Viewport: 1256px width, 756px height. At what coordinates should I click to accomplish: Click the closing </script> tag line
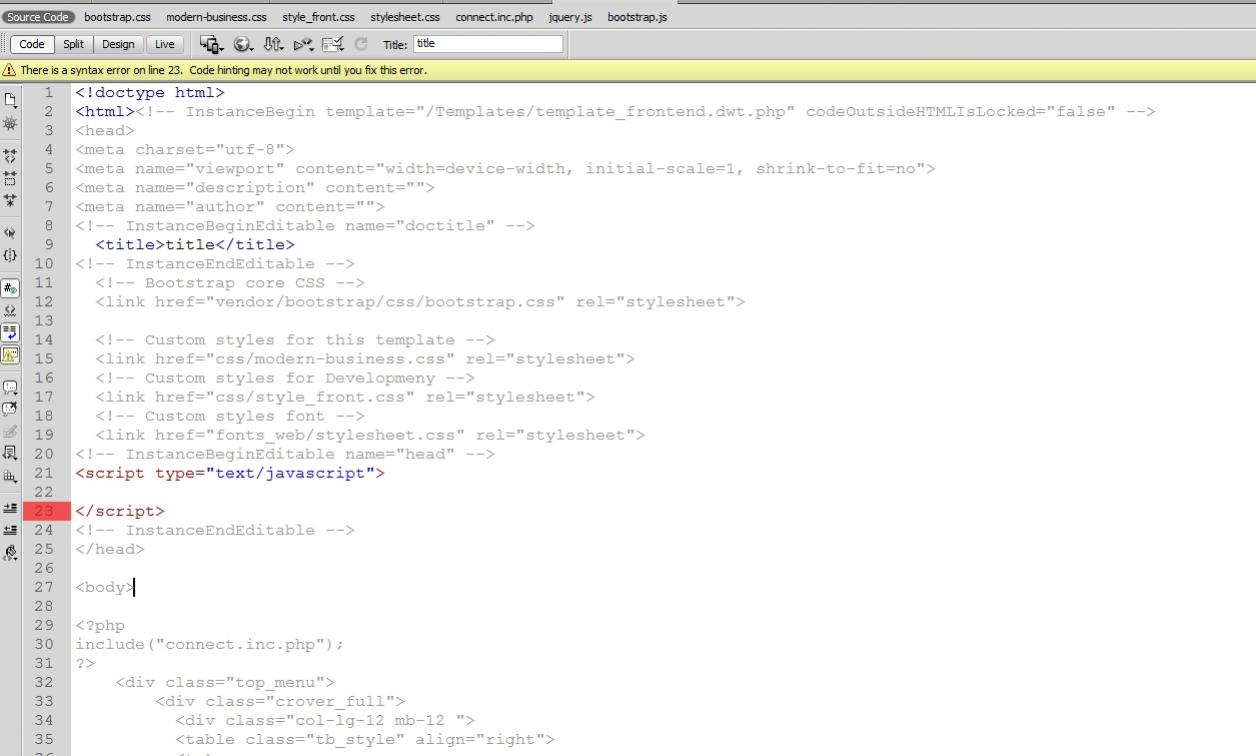click(x=120, y=511)
